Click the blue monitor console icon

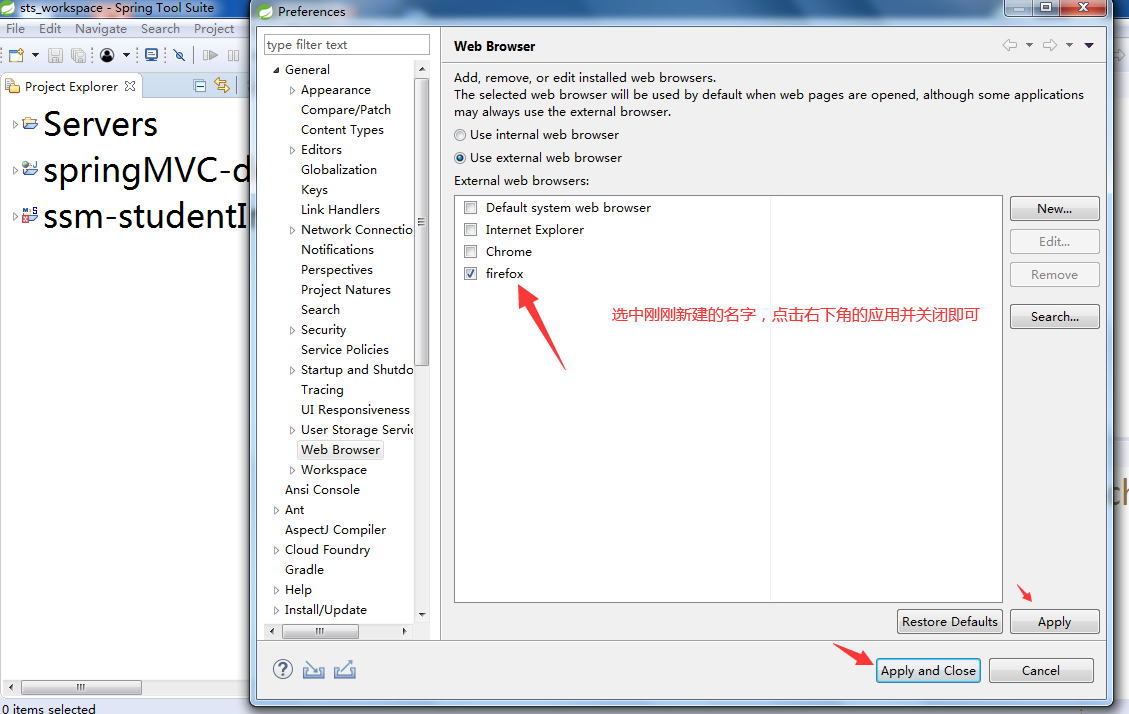[x=152, y=55]
